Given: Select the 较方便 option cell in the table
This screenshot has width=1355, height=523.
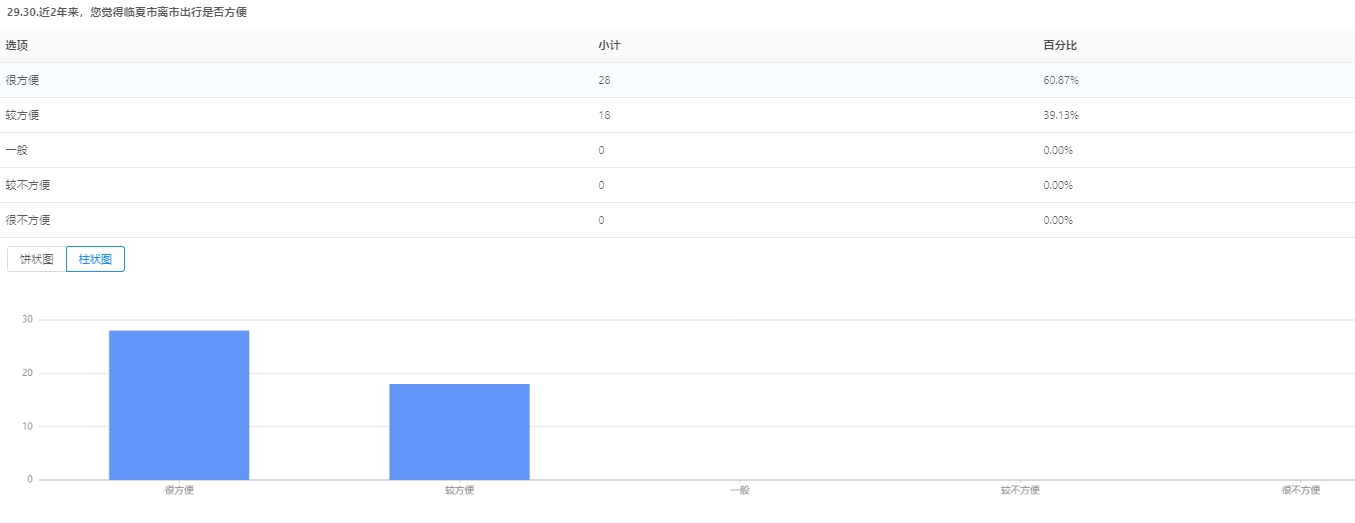Looking at the screenshot, I should coord(22,115).
